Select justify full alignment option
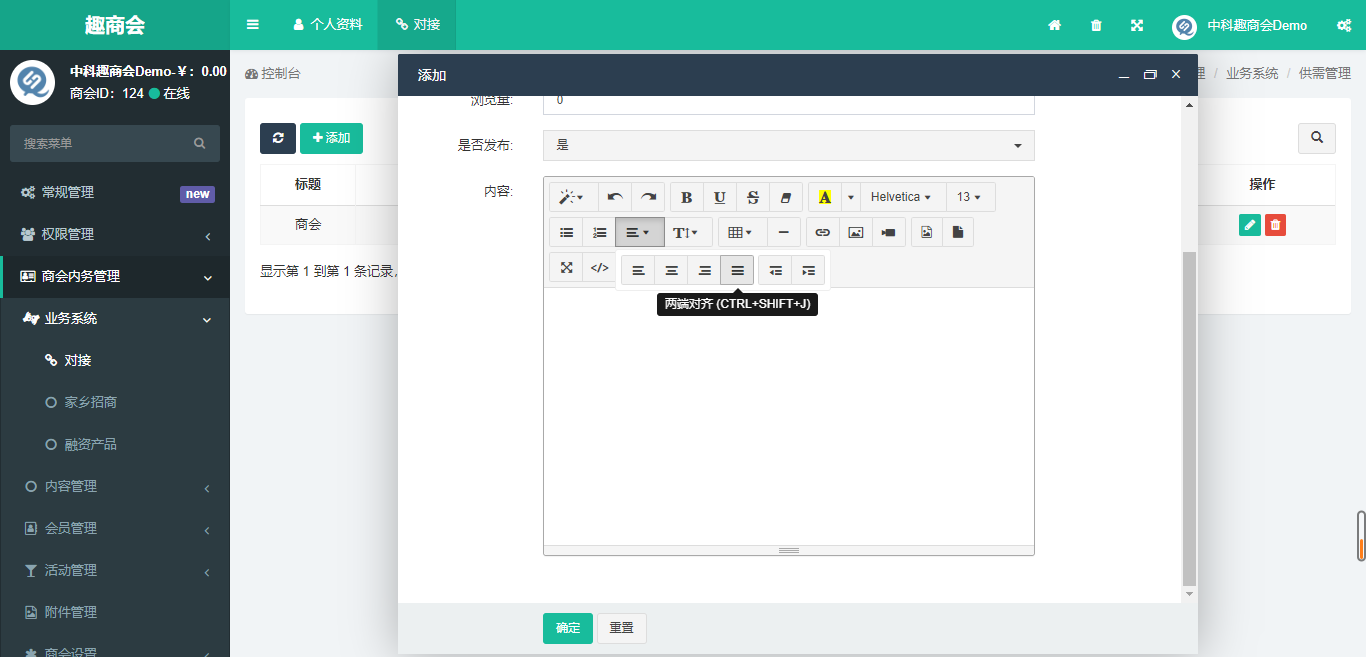The image size is (1366, 657). click(x=737, y=270)
